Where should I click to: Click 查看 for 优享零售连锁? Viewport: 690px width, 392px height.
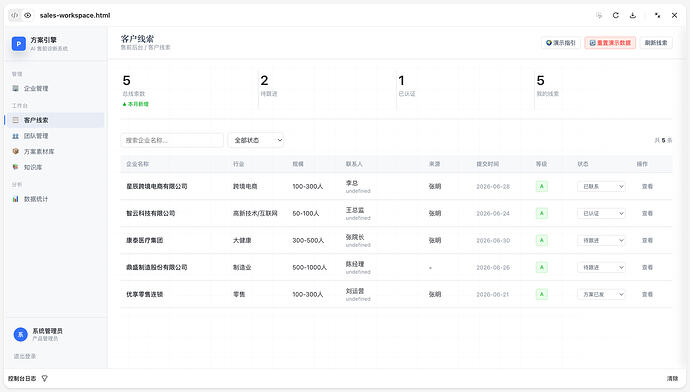coord(647,294)
